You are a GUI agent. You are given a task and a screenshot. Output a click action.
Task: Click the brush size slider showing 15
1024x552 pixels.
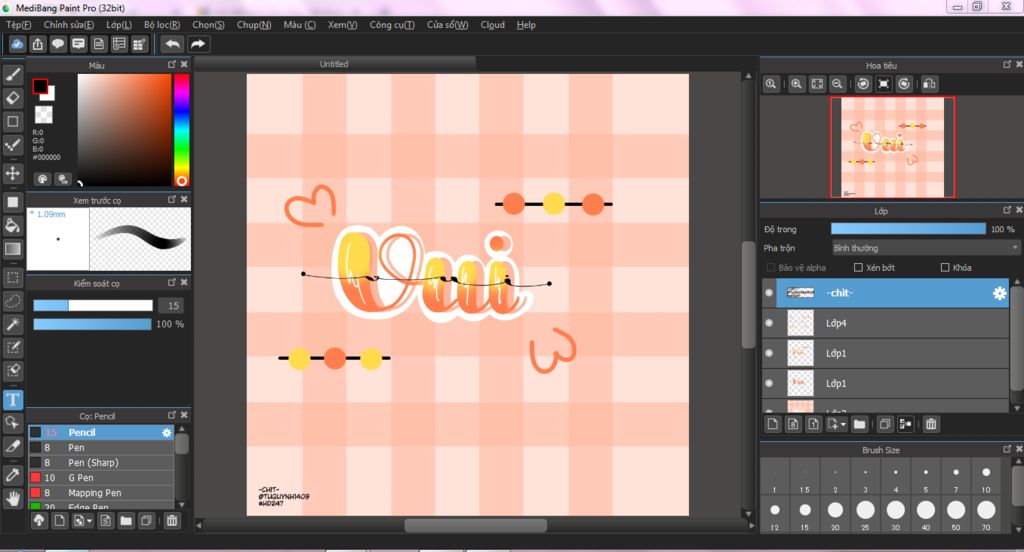click(x=93, y=305)
